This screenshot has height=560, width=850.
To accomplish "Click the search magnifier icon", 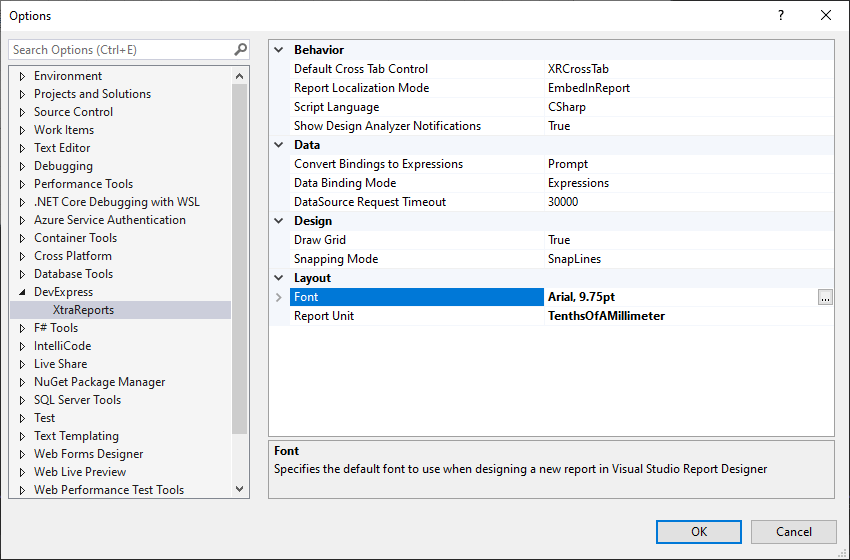I will (240, 50).
